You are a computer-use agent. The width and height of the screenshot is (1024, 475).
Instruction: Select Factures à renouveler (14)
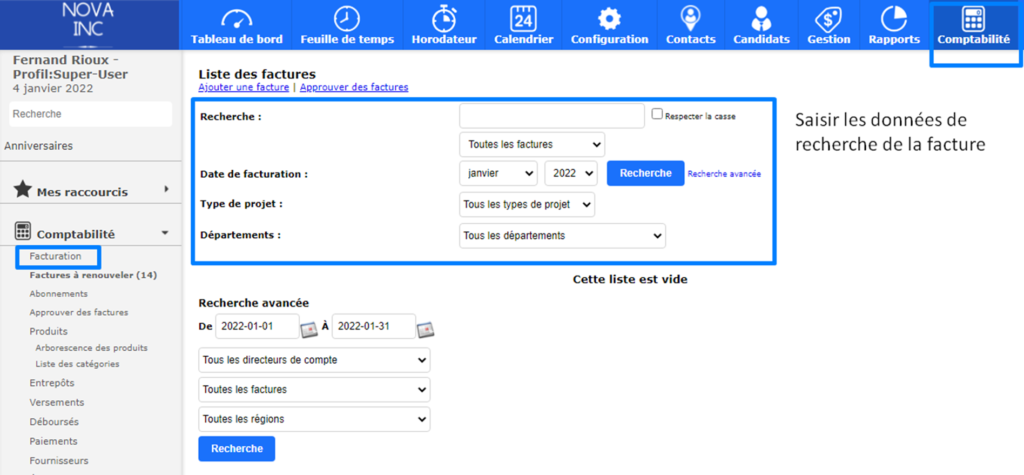coord(93,275)
